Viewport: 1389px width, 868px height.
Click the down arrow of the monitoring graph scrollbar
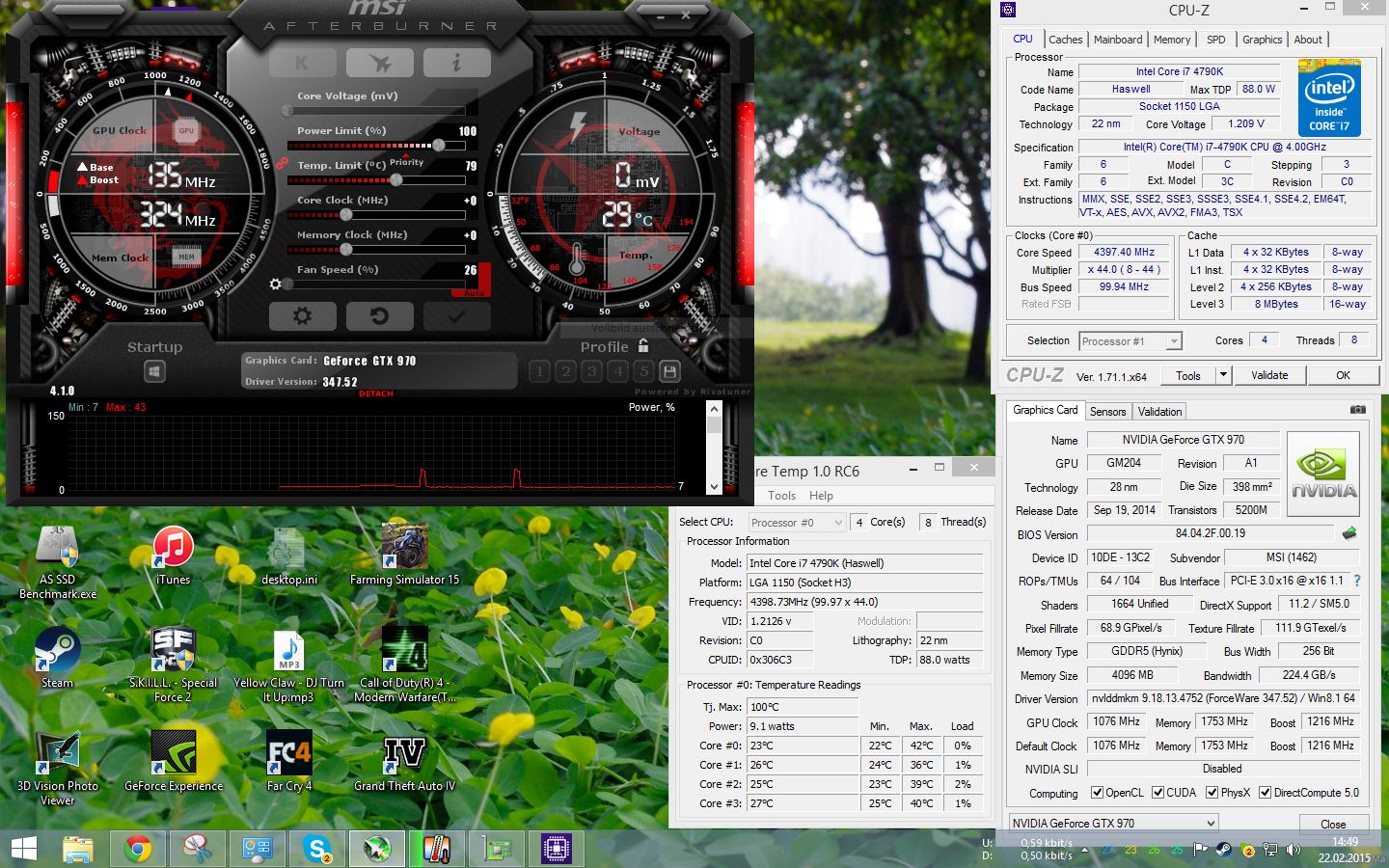714,487
